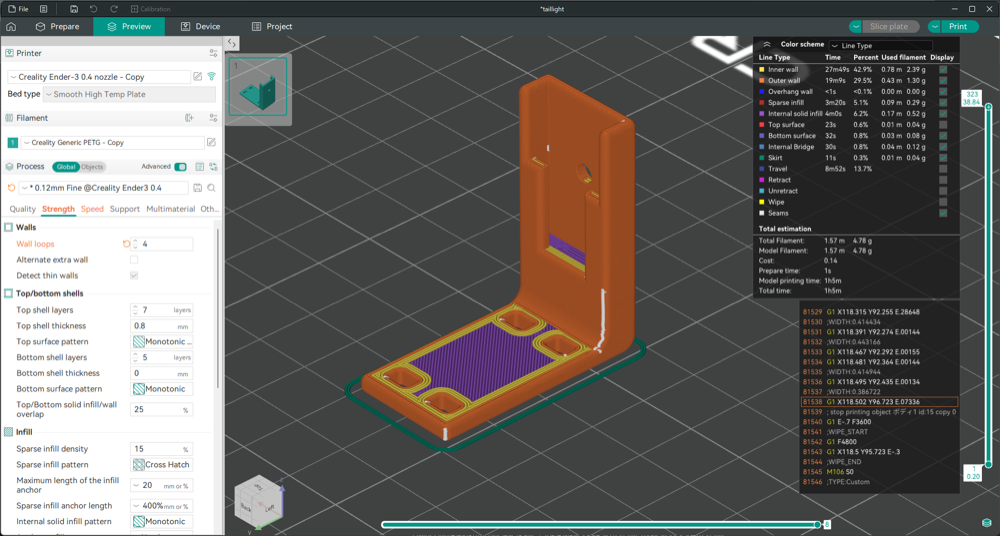Click the Print button
The image size is (1000, 536).
[x=959, y=26]
